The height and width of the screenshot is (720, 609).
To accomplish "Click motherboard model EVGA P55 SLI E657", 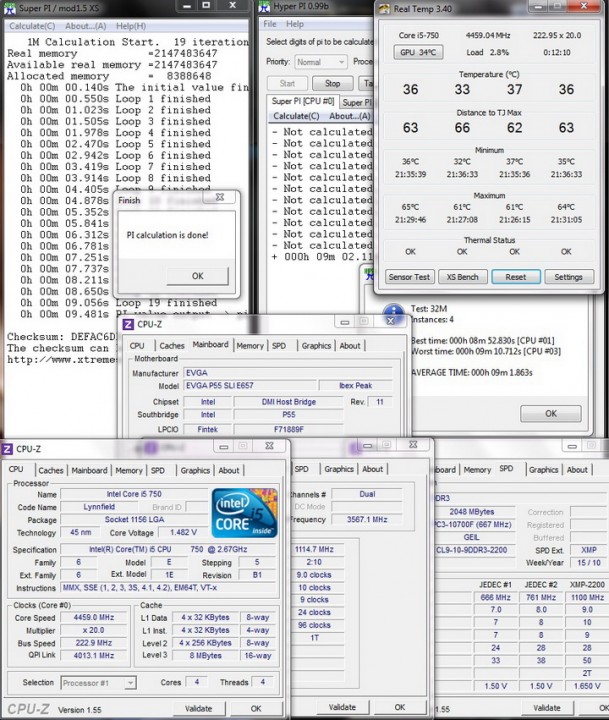I will click(250, 385).
